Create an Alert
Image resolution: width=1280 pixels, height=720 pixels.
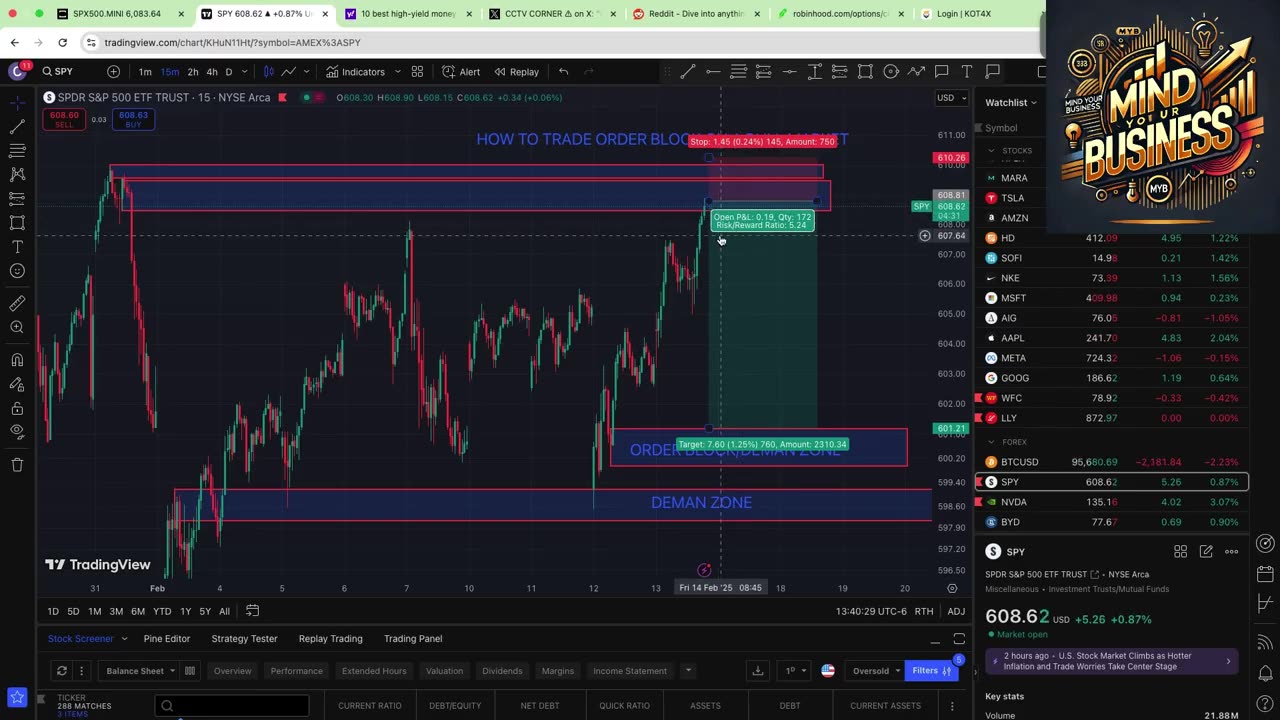point(461,72)
